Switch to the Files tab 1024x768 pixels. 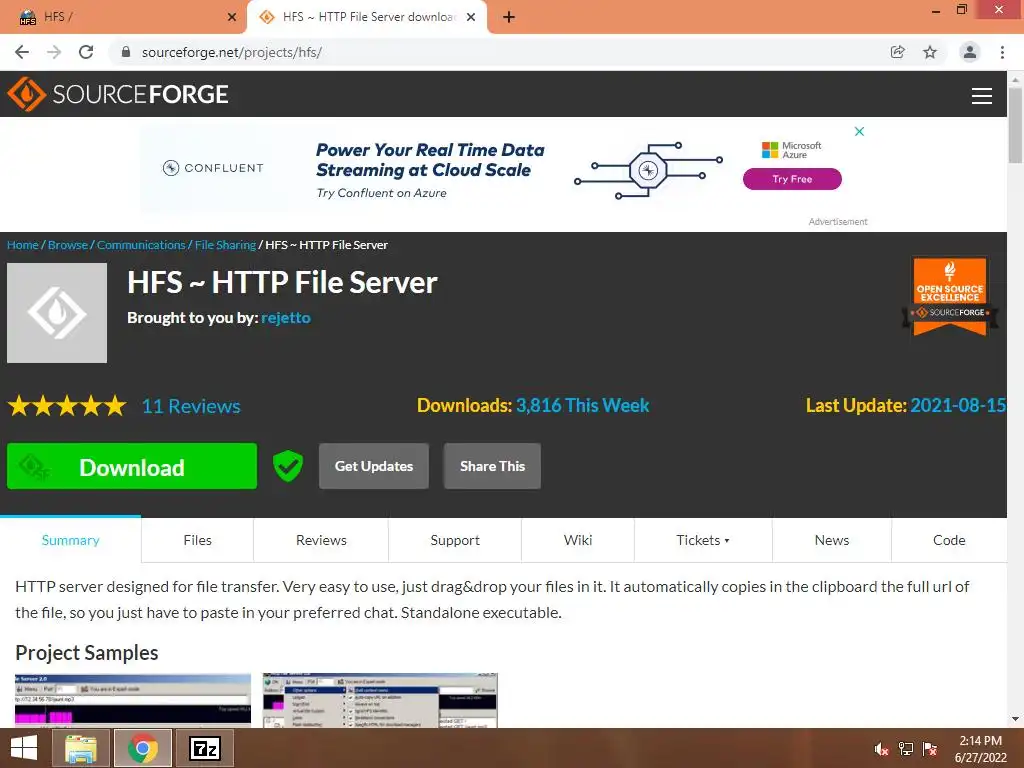[197, 540]
